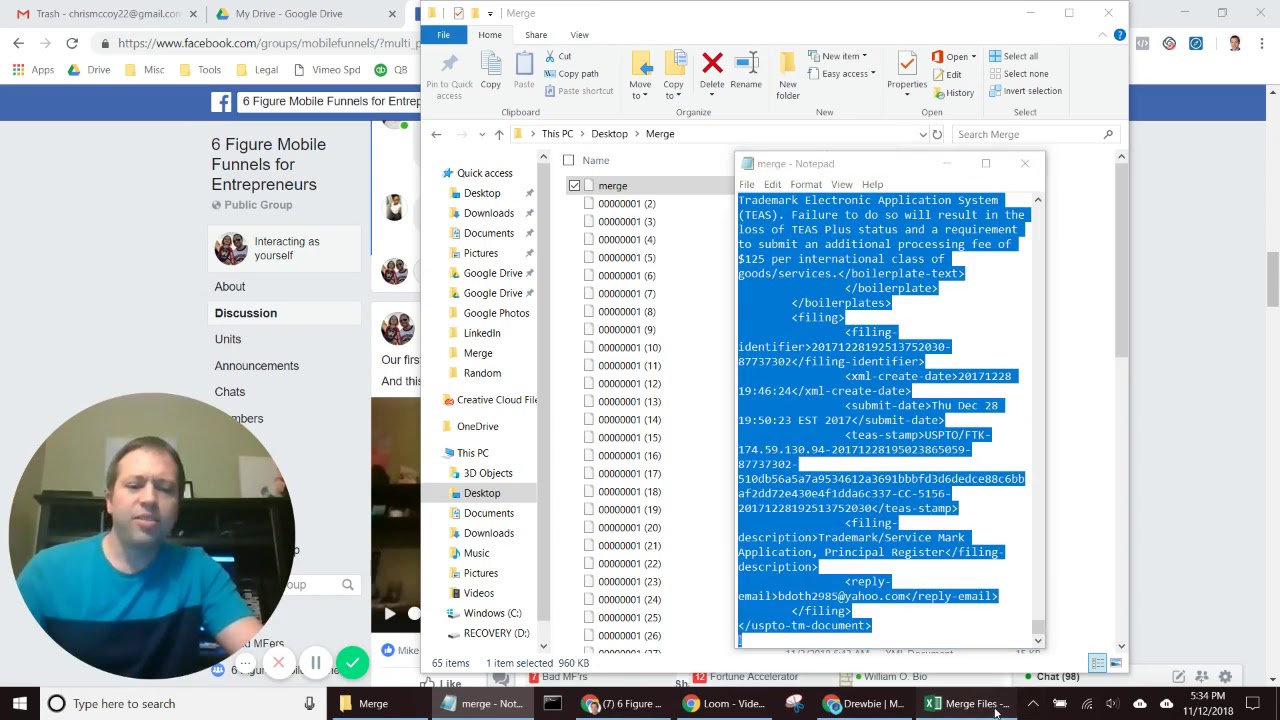Click the Loom green finish recording checkmark
Viewport: 1280px width, 720px height.
click(352, 662)
